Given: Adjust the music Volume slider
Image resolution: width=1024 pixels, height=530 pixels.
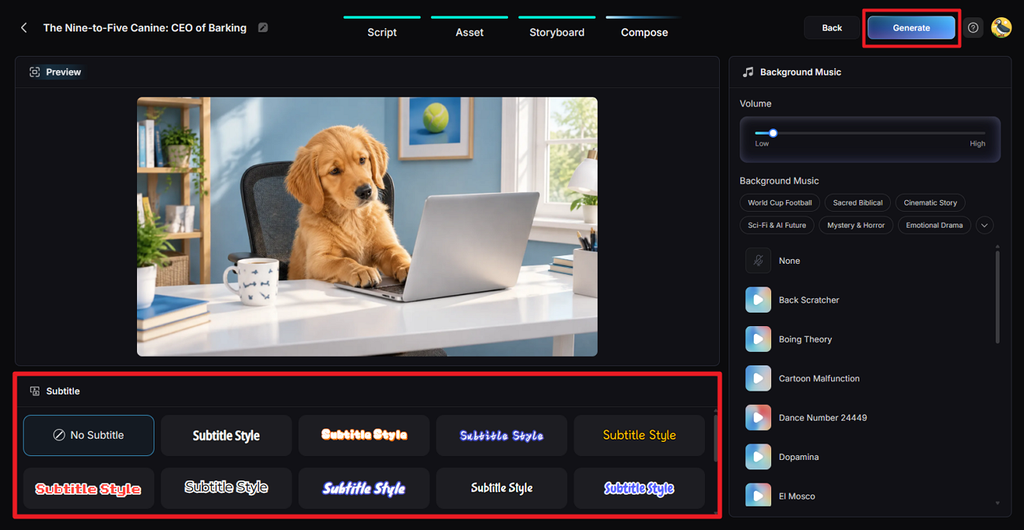Looking at the screenshot, I should [x=870, y=133].
